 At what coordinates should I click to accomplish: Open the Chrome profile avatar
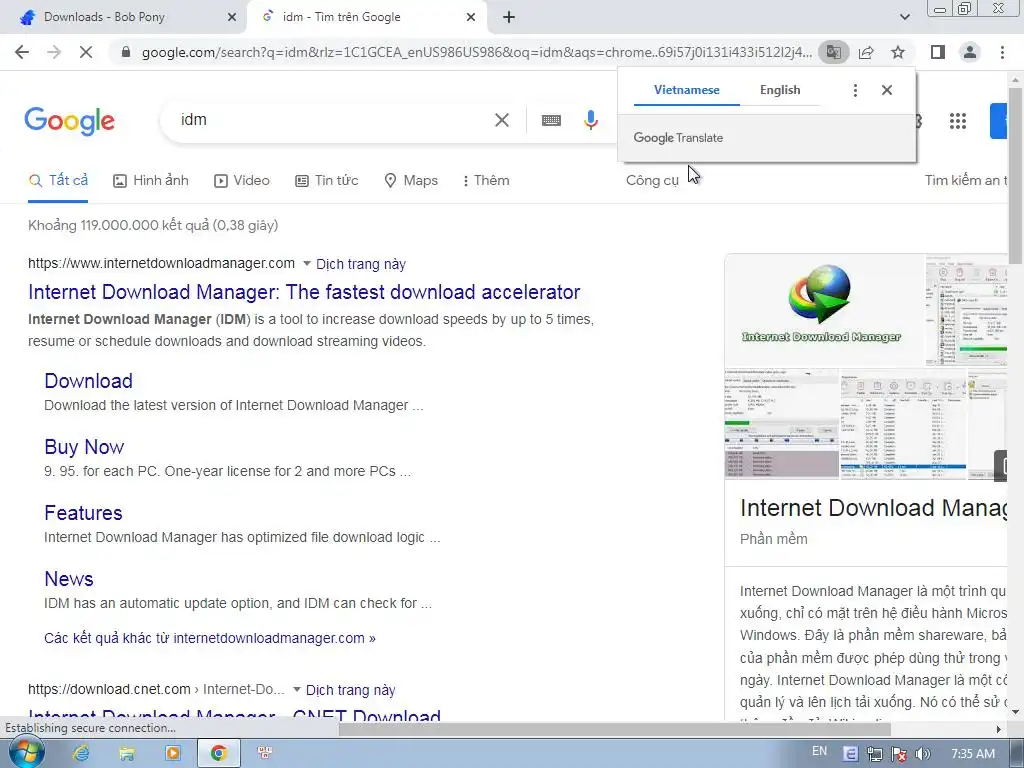970,52
